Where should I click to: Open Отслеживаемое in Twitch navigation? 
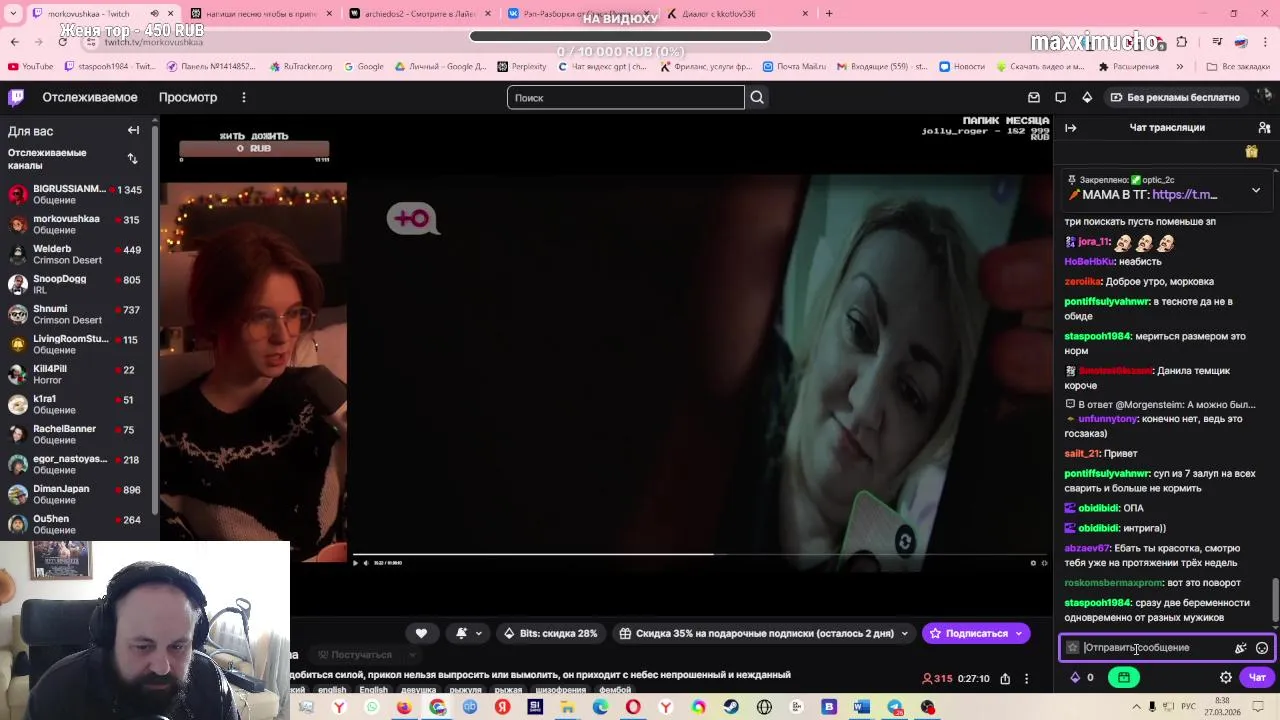90,97
